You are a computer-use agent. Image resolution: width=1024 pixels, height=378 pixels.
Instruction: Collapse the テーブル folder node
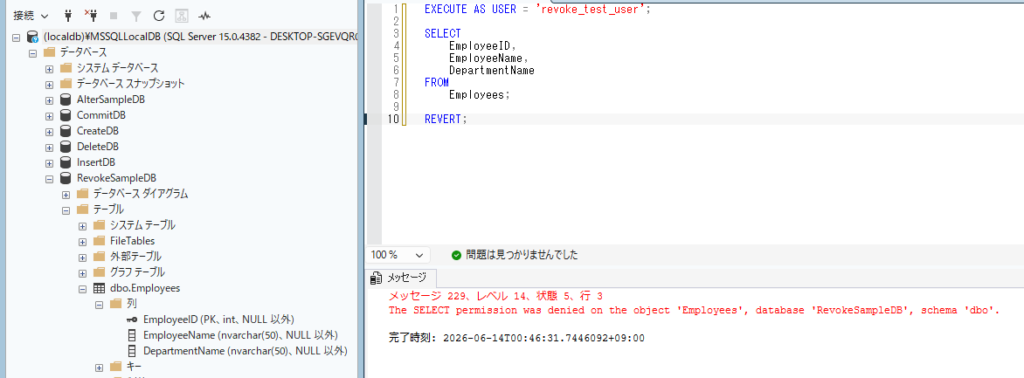66,210
